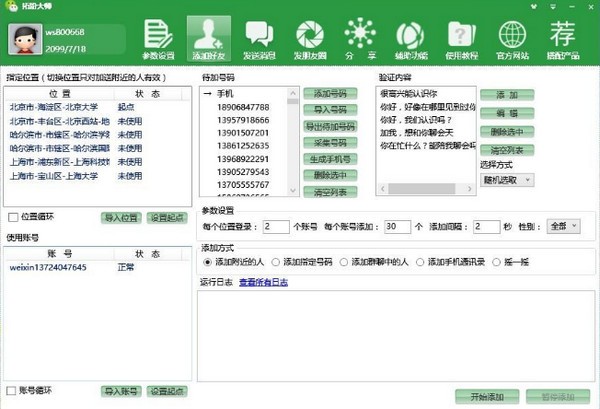600x409 pixels.
Task: Click the verification list scroll-left arrow
Action: [383, 189]
